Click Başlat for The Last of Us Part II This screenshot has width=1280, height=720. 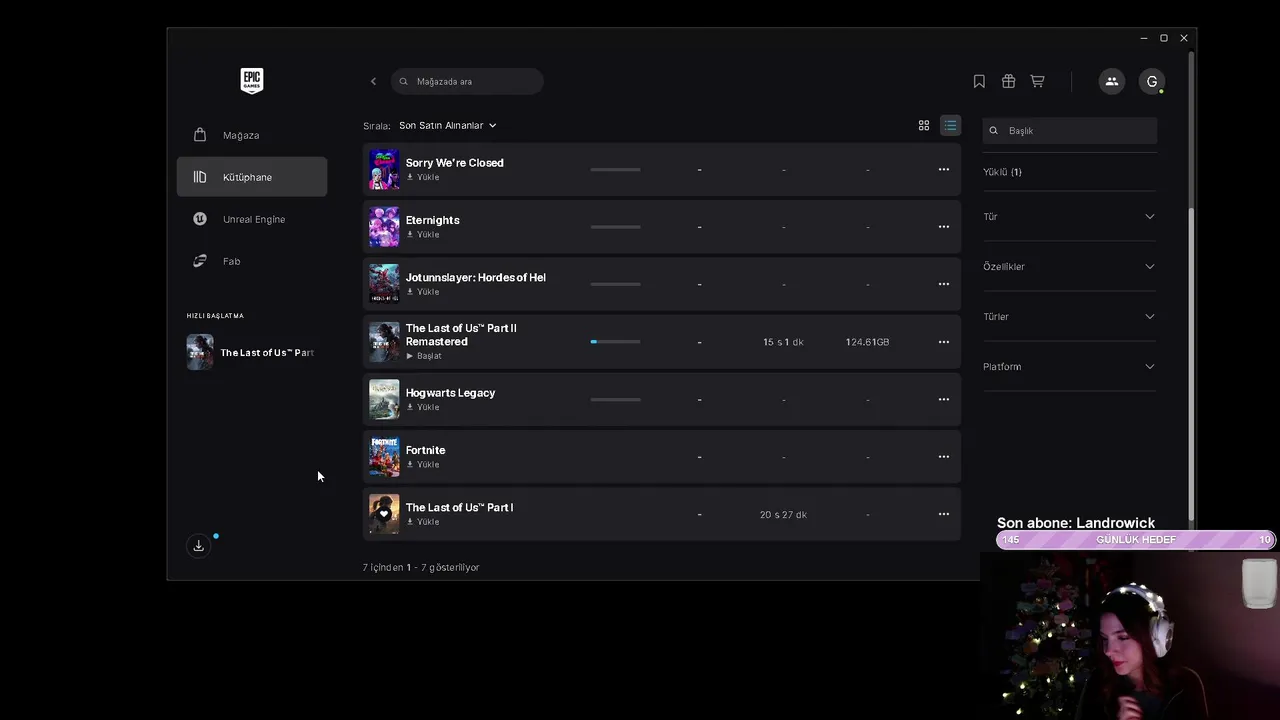coord(423,356)
